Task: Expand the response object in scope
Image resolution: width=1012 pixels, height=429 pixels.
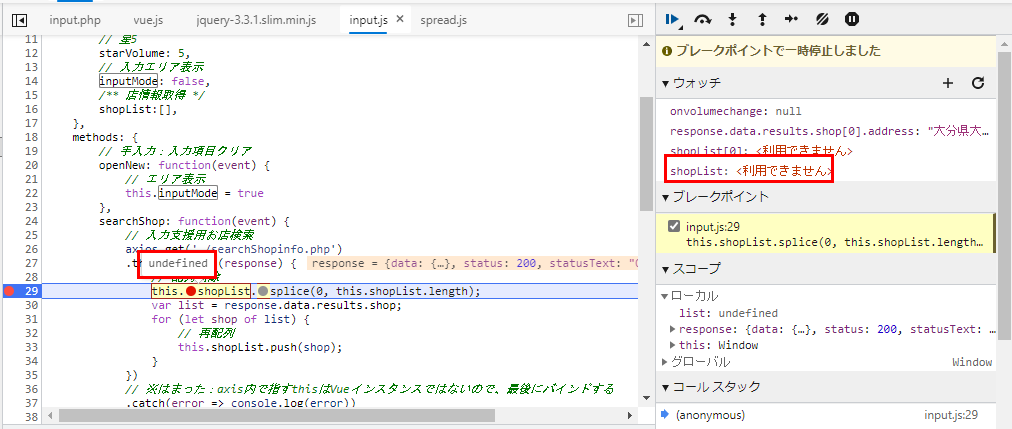Action: pos(672,329)
